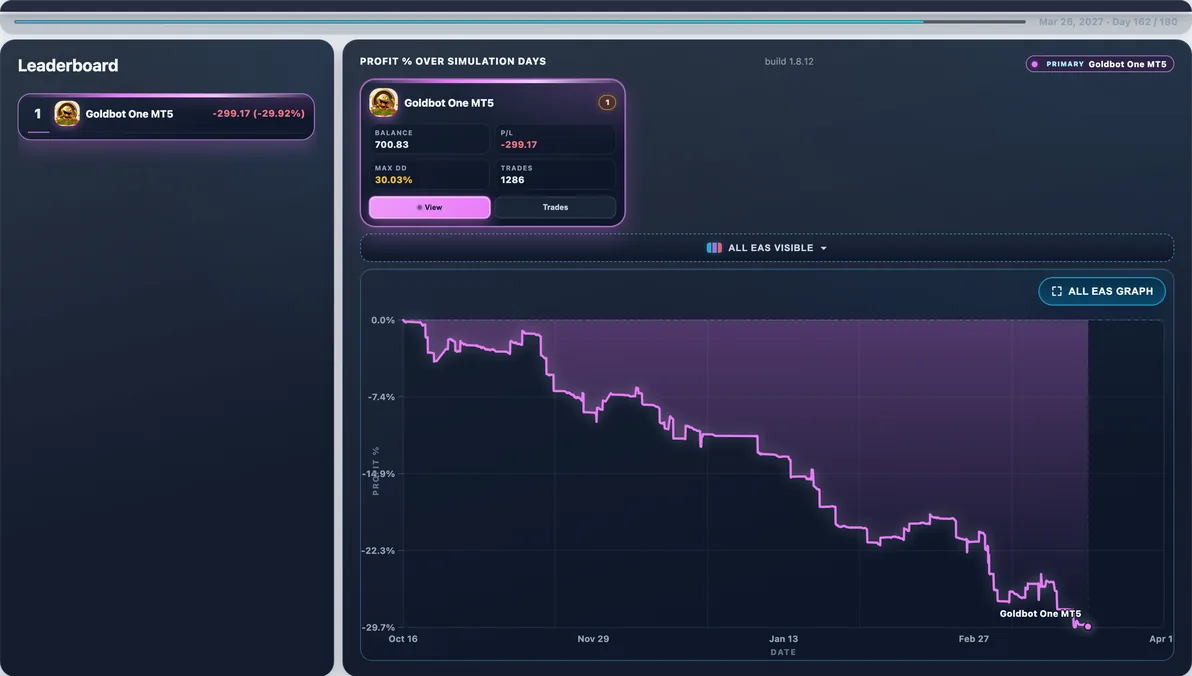Click the Goldbot One MT5 label on the chart
Viewport: 1192px width, 676px height.
coord(1040,614)
